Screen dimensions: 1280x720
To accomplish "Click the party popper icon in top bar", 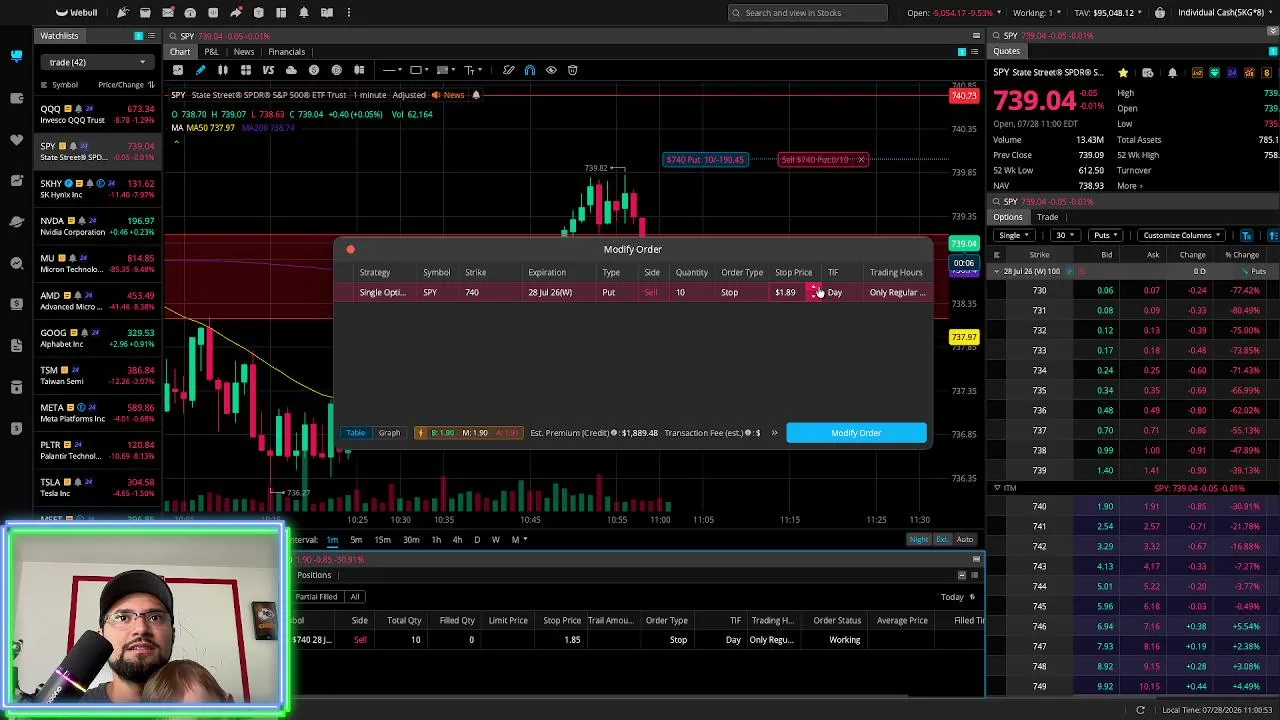I will tap(122, 13).
